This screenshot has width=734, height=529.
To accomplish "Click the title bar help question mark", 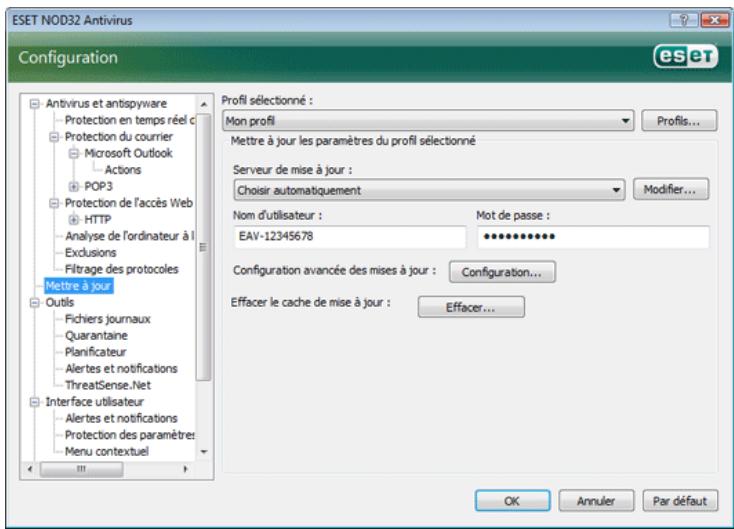I will [x=684, y=20].
